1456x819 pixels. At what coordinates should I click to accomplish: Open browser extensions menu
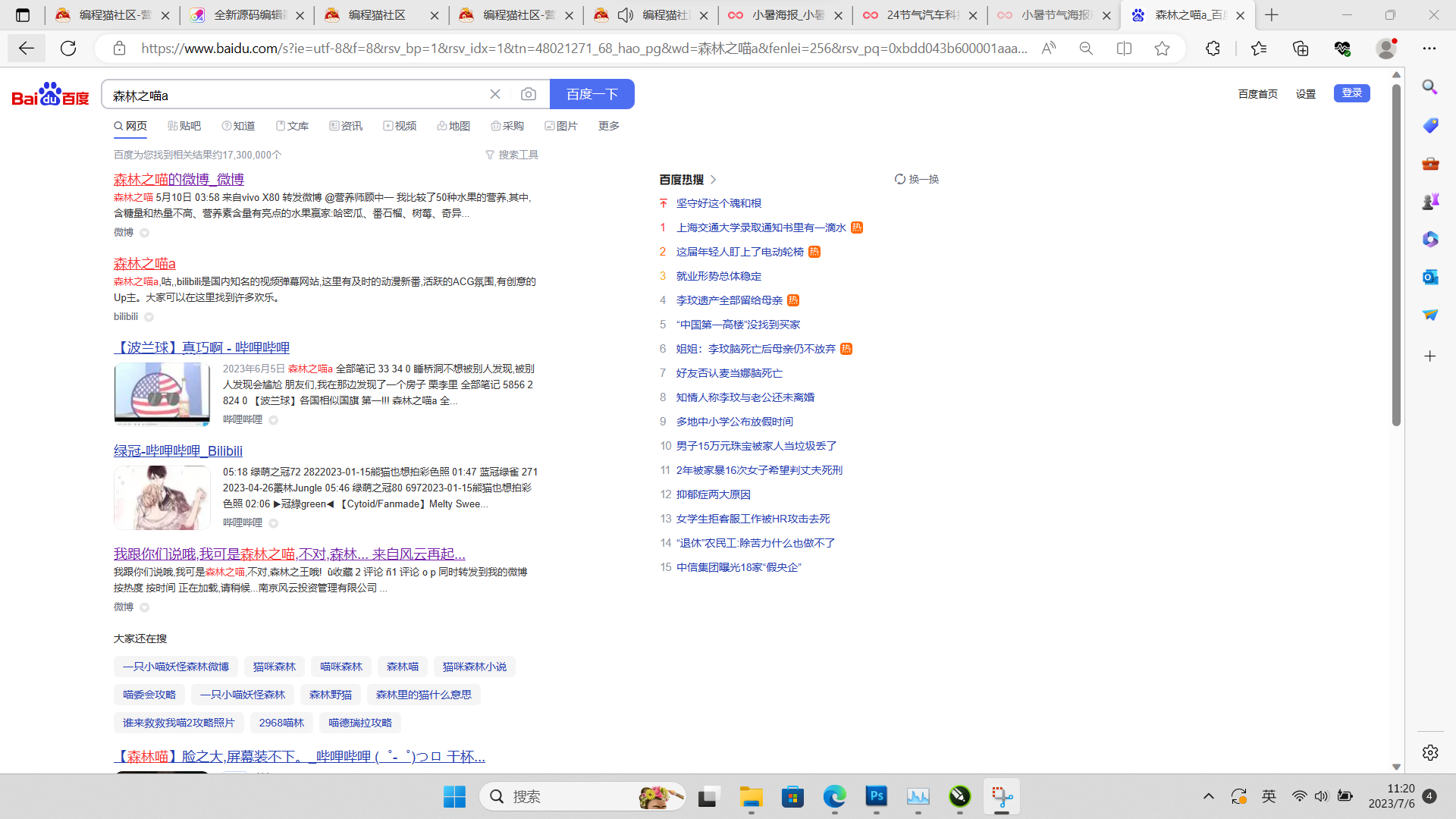[1213, 49]
